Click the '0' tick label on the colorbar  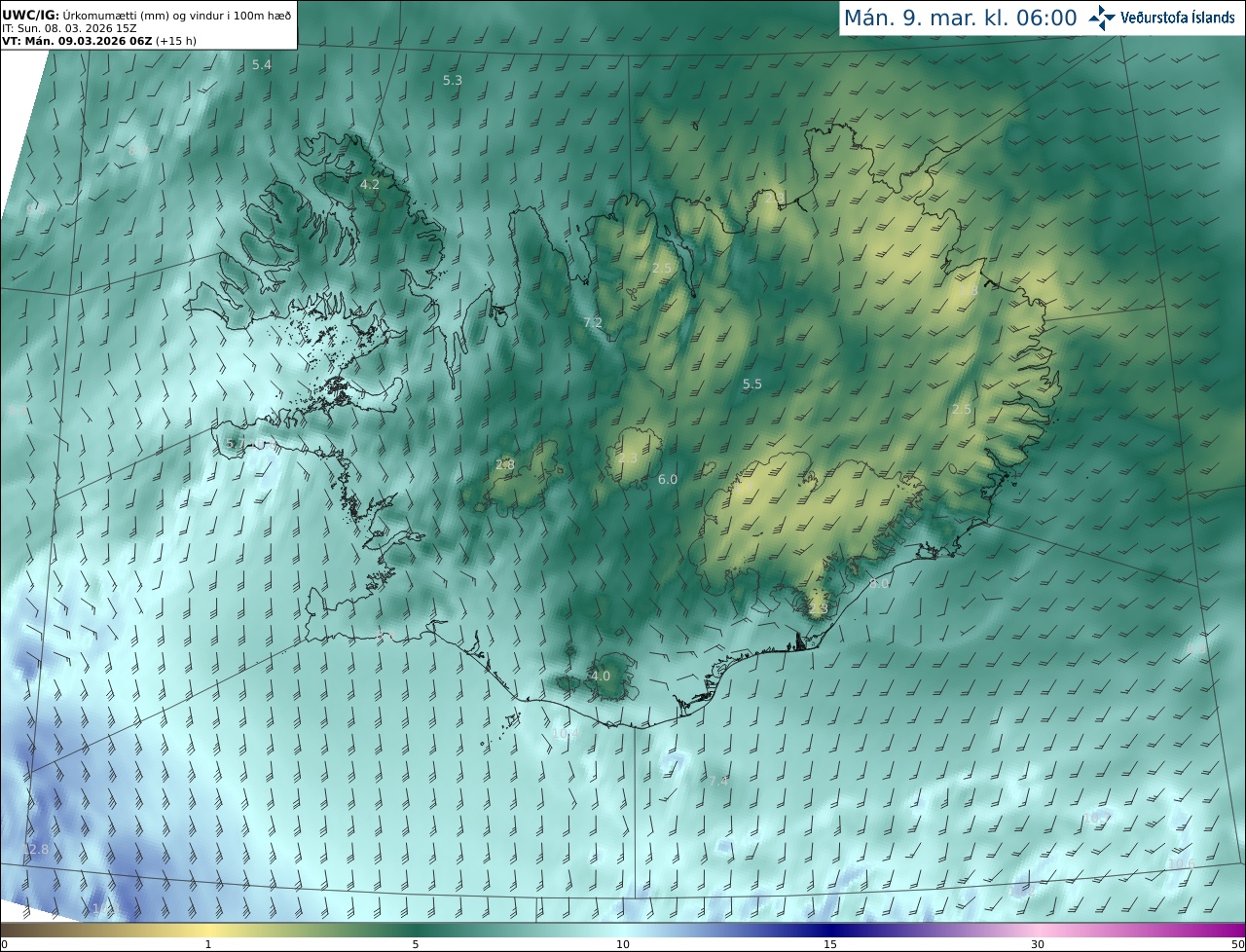[x=4, y=944]
